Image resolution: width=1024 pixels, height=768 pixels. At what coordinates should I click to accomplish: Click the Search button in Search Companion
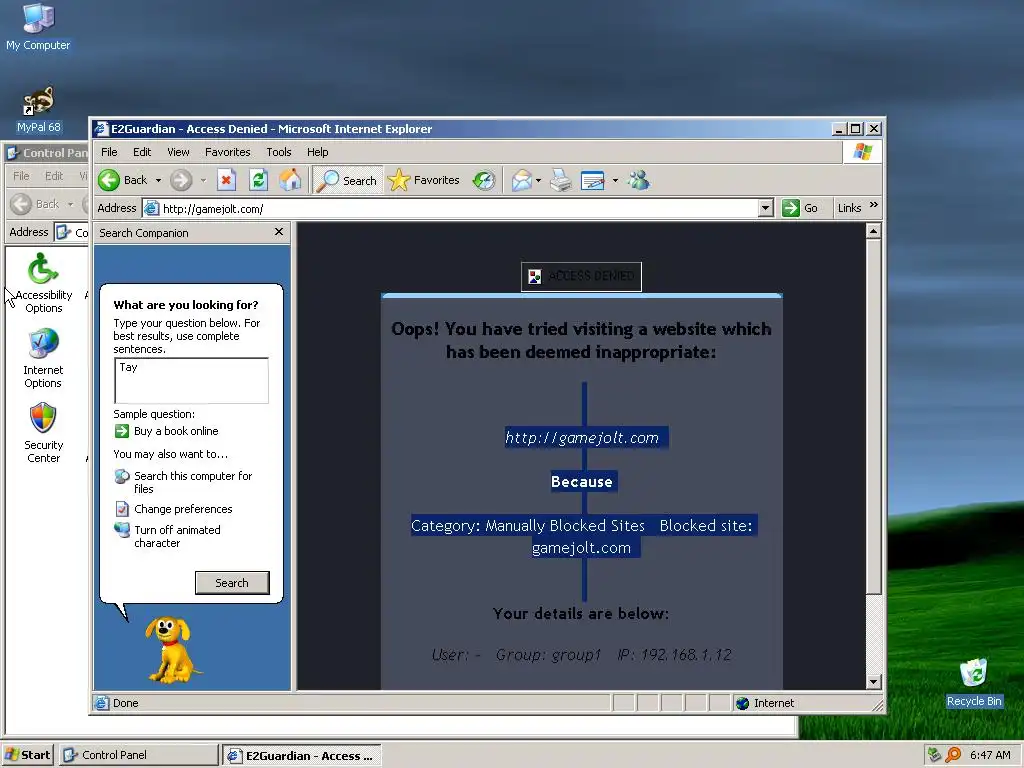pyautogui.click(x=232, y=583)
